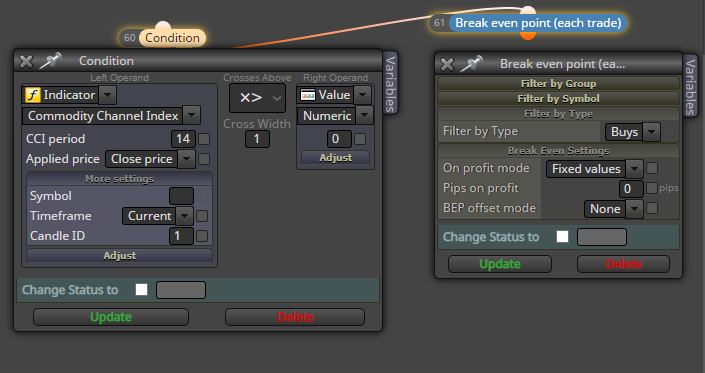Click the Symbol input field

tap(181, 196)
